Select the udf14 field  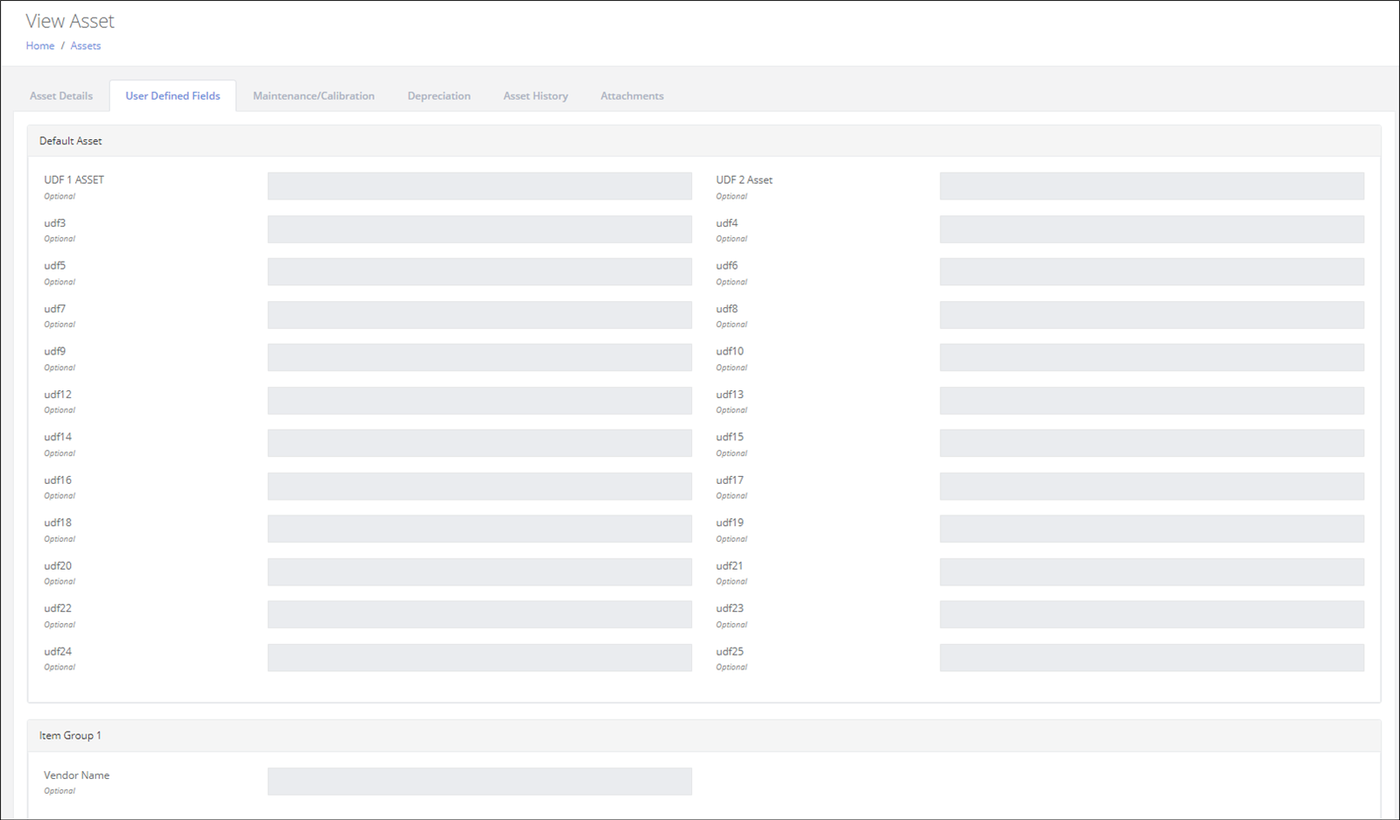[x=480, y=443]
